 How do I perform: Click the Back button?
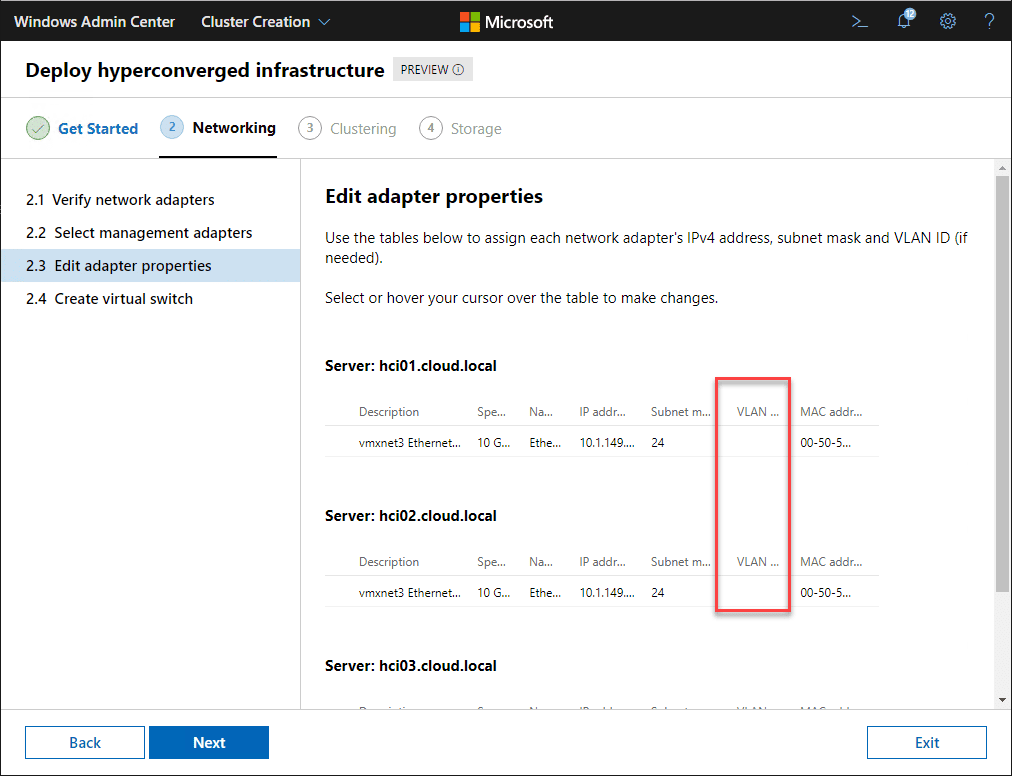click(x=85, y=742)
